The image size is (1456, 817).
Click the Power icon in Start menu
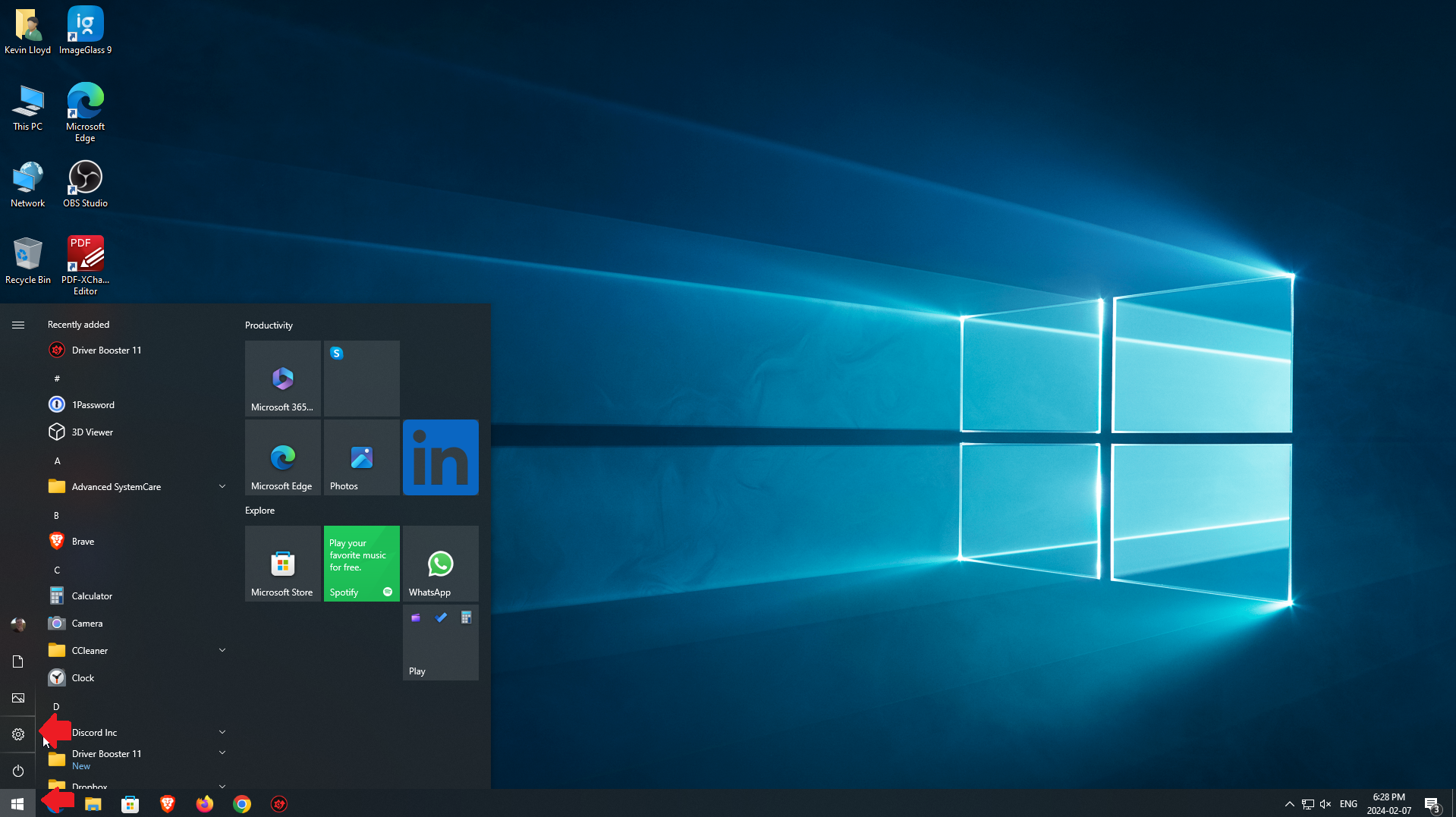coord(18,771)
